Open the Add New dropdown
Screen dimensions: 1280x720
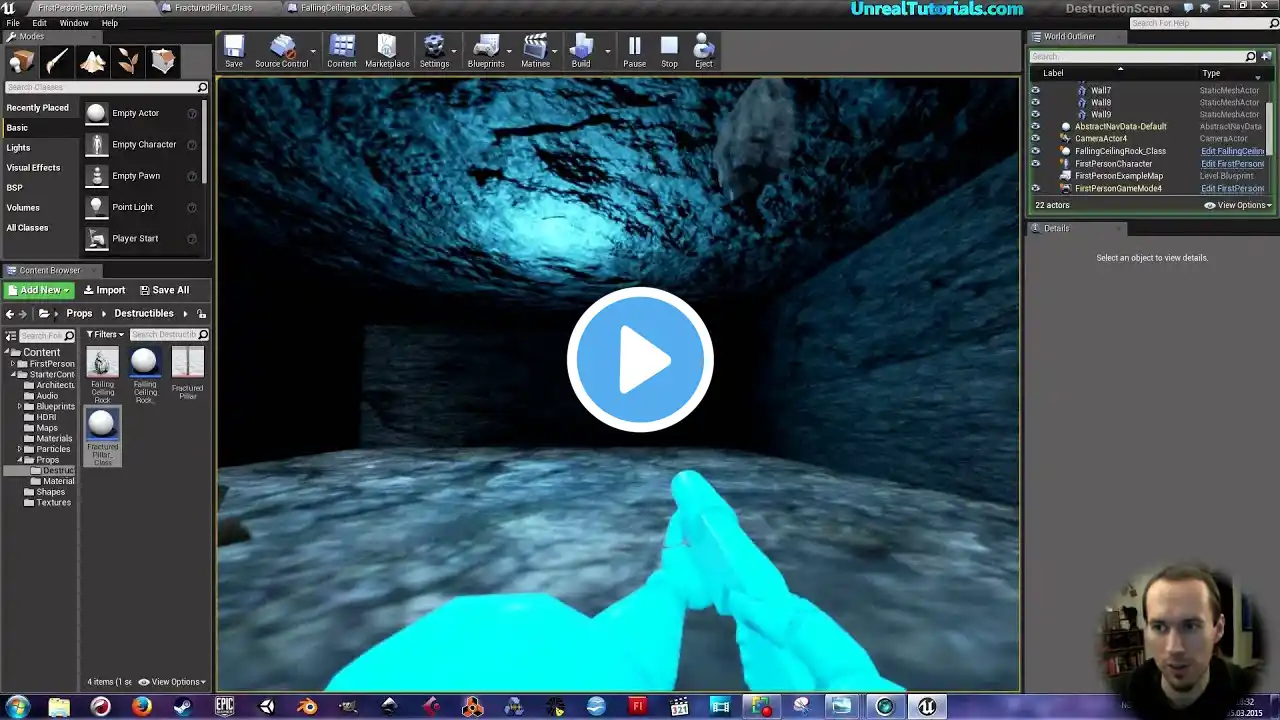click(39, 290)
